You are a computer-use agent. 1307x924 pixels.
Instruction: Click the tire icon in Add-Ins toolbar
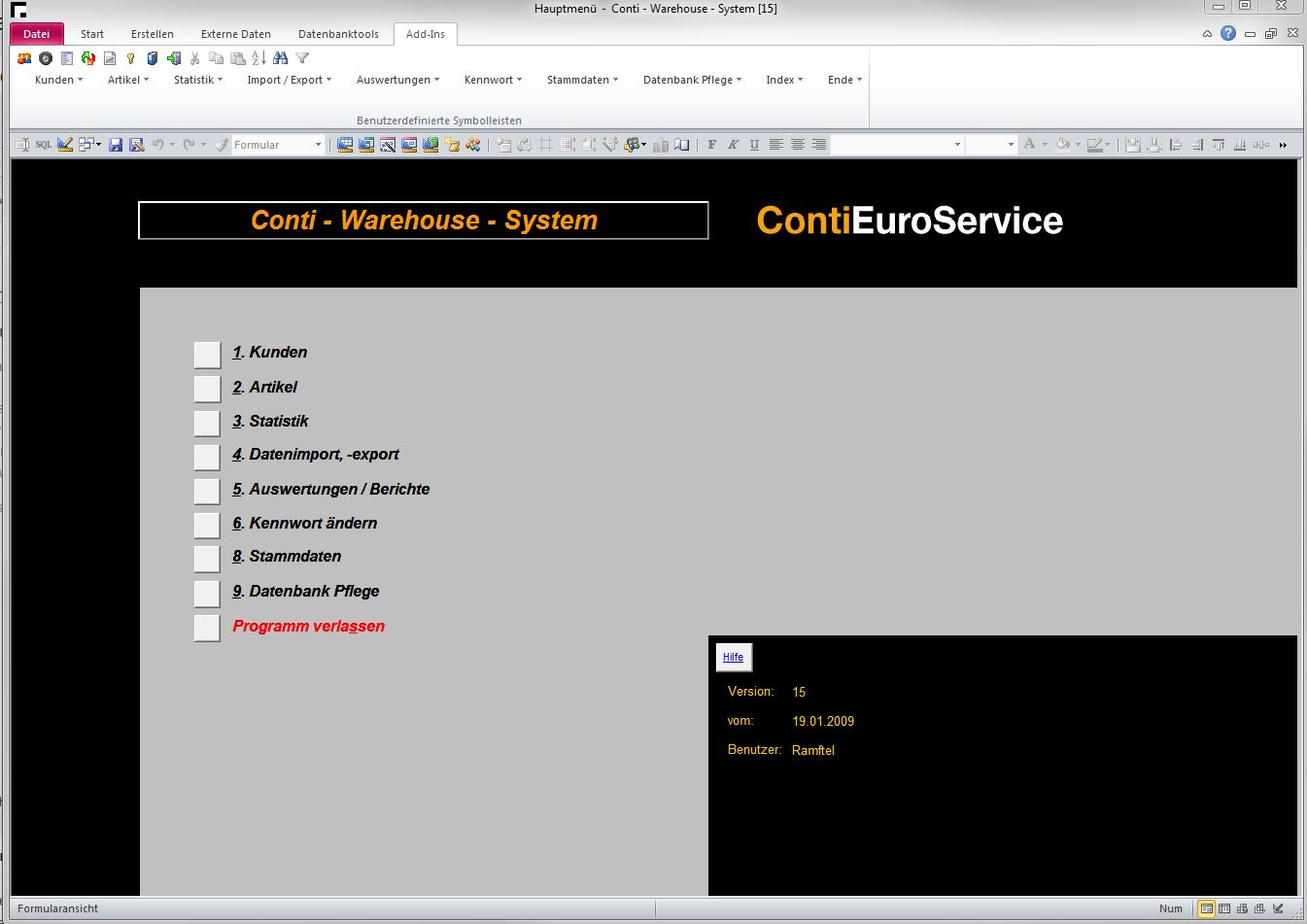click(46, 58)
